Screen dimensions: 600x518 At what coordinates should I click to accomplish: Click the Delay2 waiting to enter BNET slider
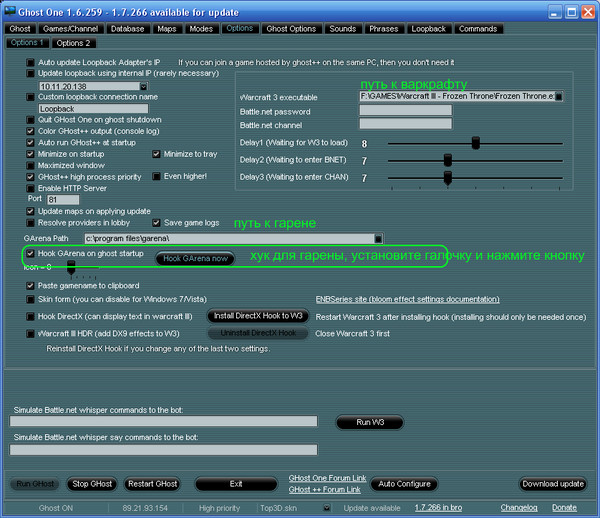[x=448, y=161]
